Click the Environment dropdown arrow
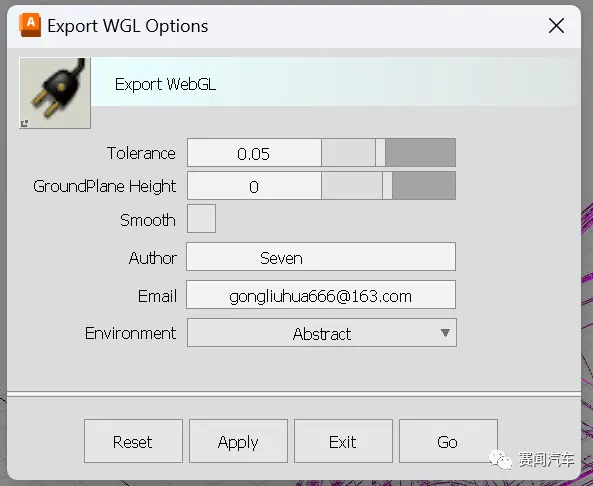 coord(445,333)
